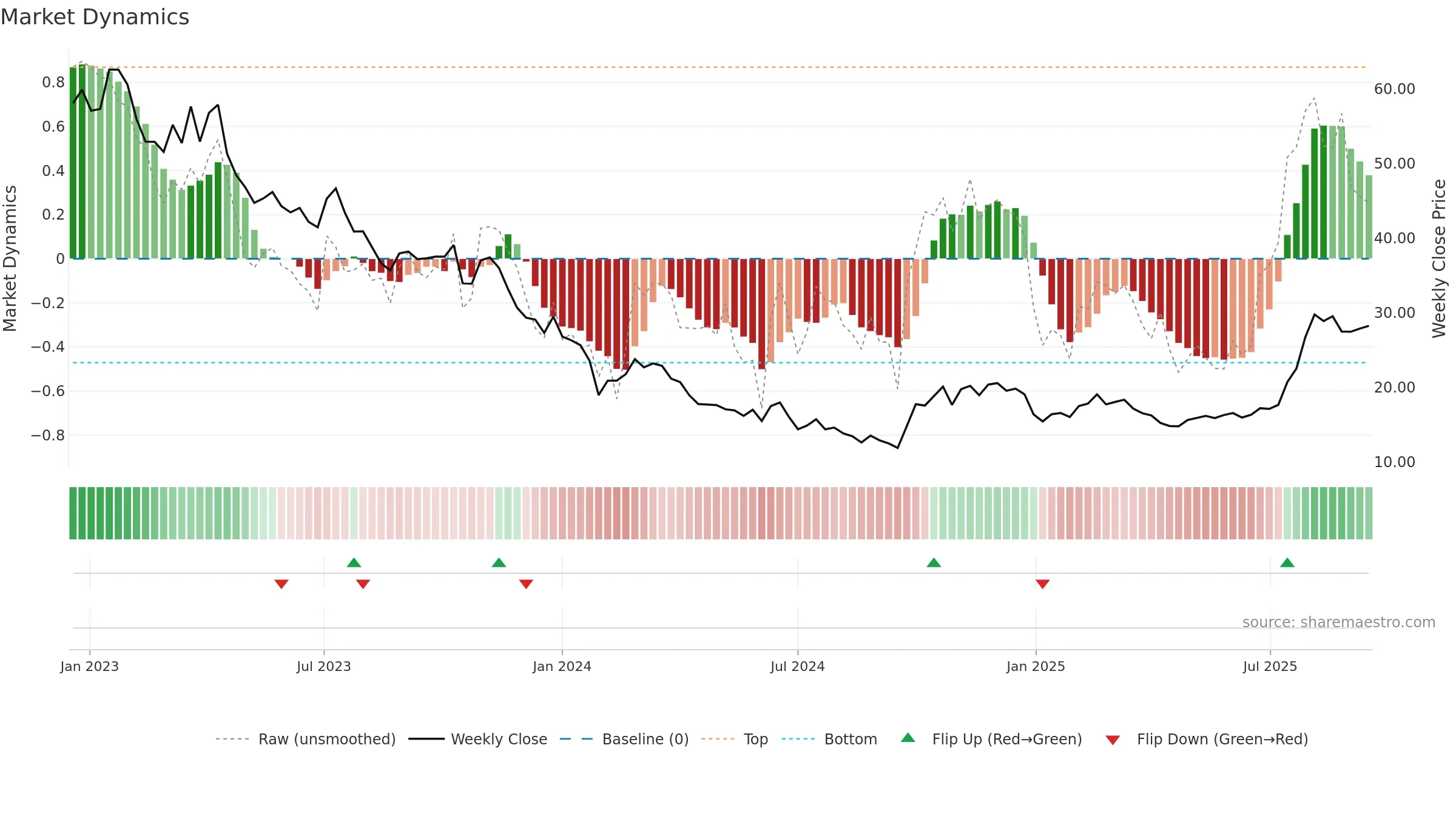
Task: Click the −0.2 left axis tick label
Action: [48, 303]
